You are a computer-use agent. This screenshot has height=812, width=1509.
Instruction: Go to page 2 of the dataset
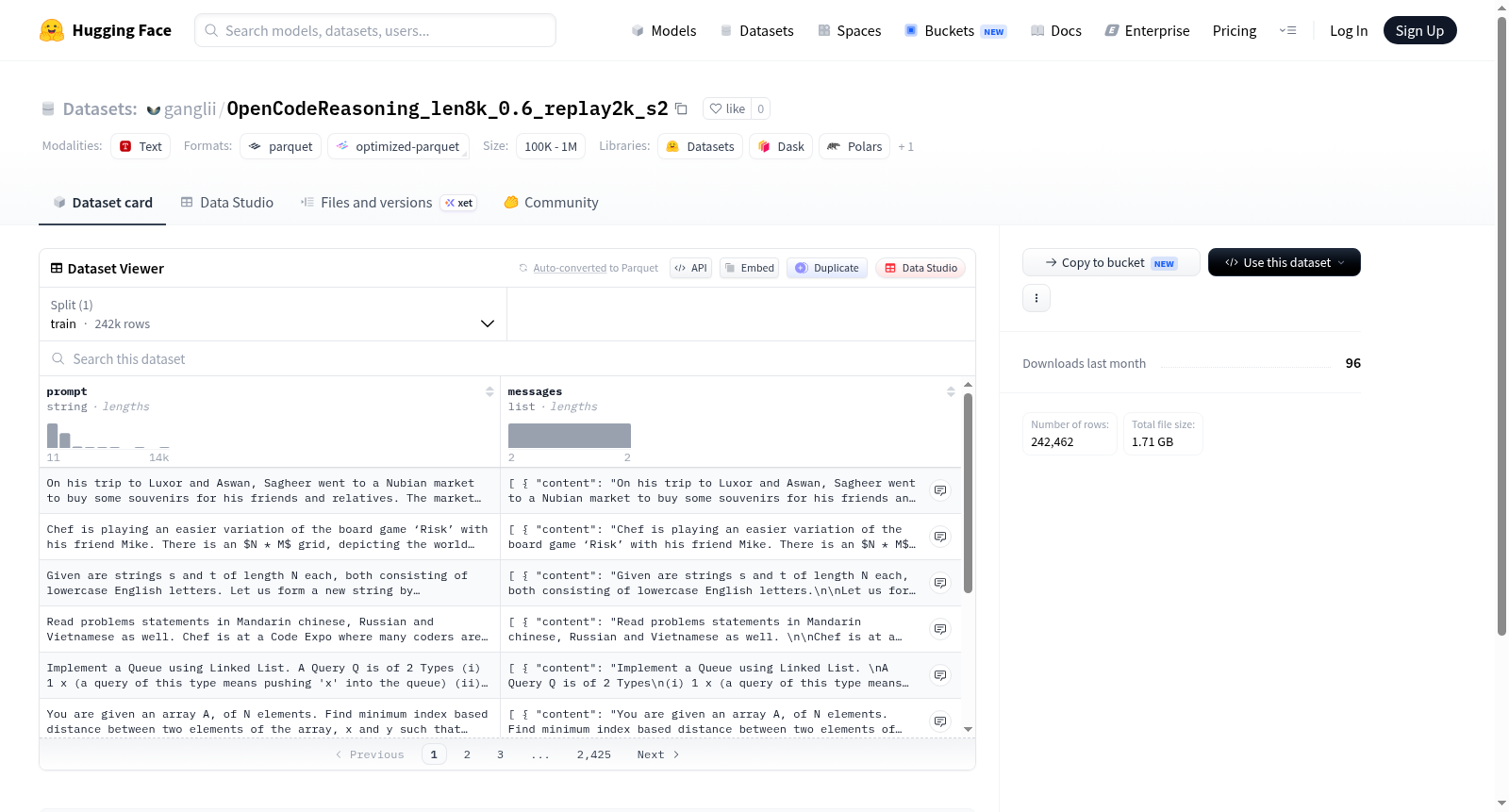point(467,754)
